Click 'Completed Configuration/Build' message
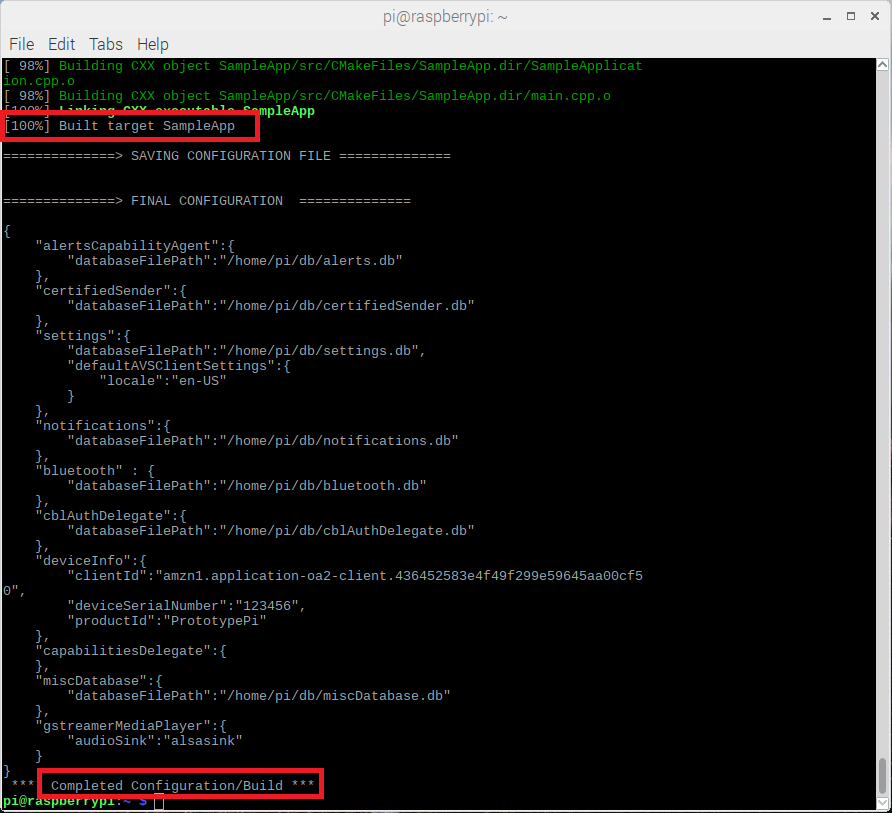 coord(167,785)
